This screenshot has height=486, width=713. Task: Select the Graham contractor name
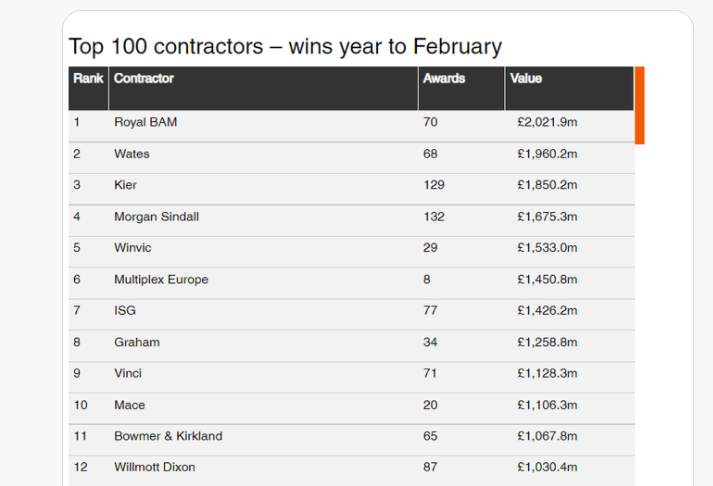[137, 342]
